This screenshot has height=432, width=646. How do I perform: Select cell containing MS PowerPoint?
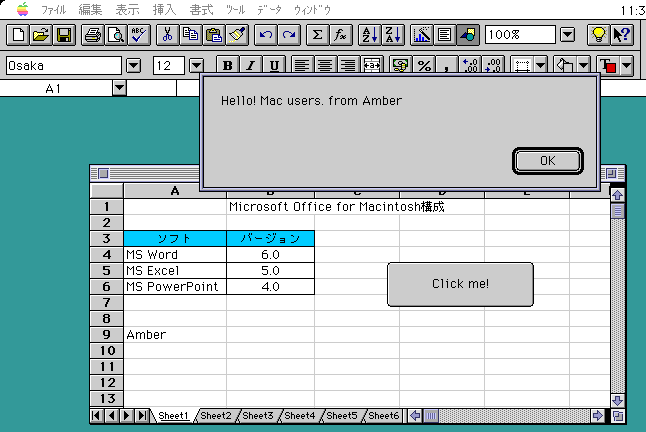click(x=175, y=287)
